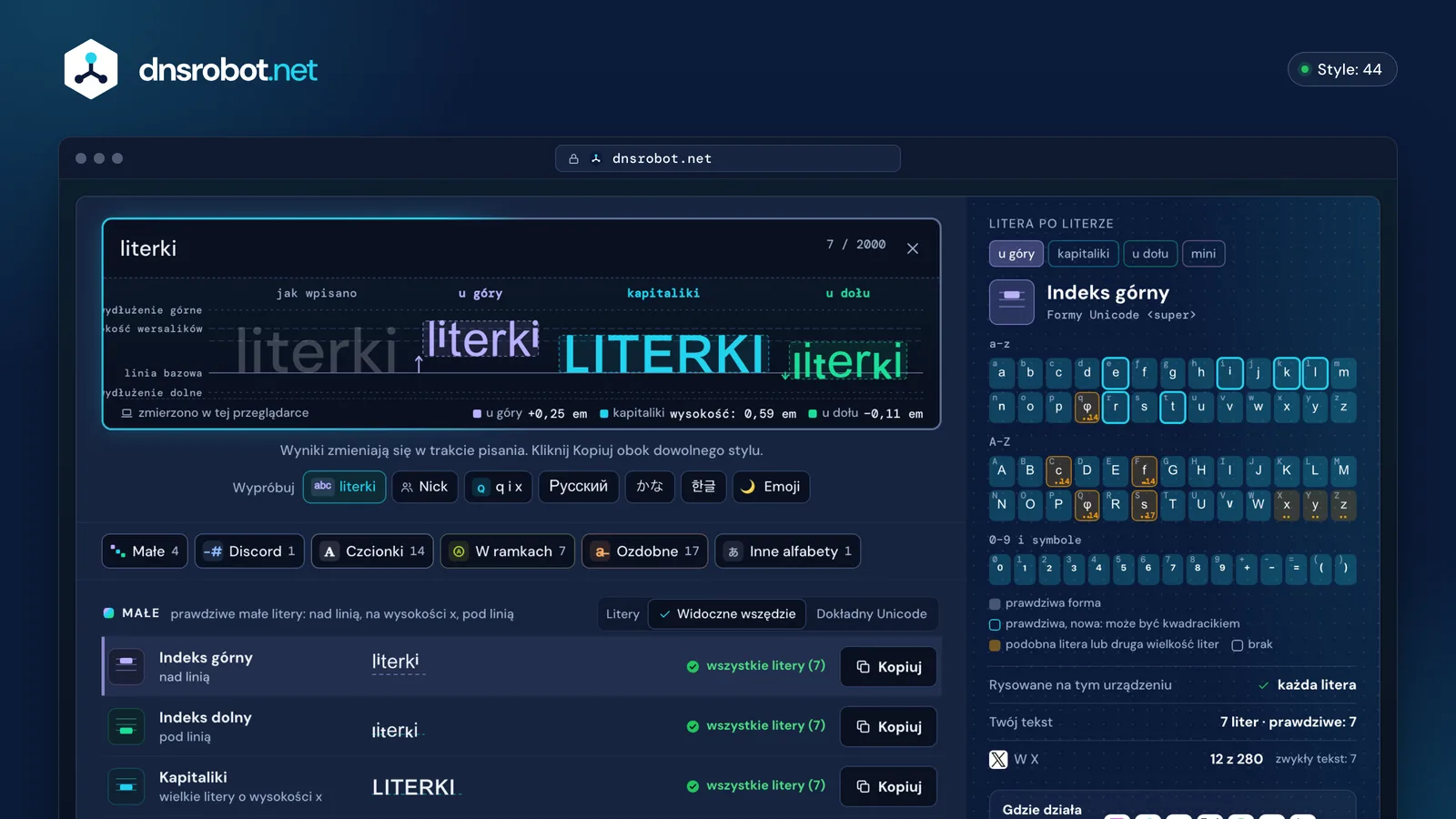Open the 'Inne alfabety 1' category tab
Screen dimensions: 1456x819
(x=788, y=551)
